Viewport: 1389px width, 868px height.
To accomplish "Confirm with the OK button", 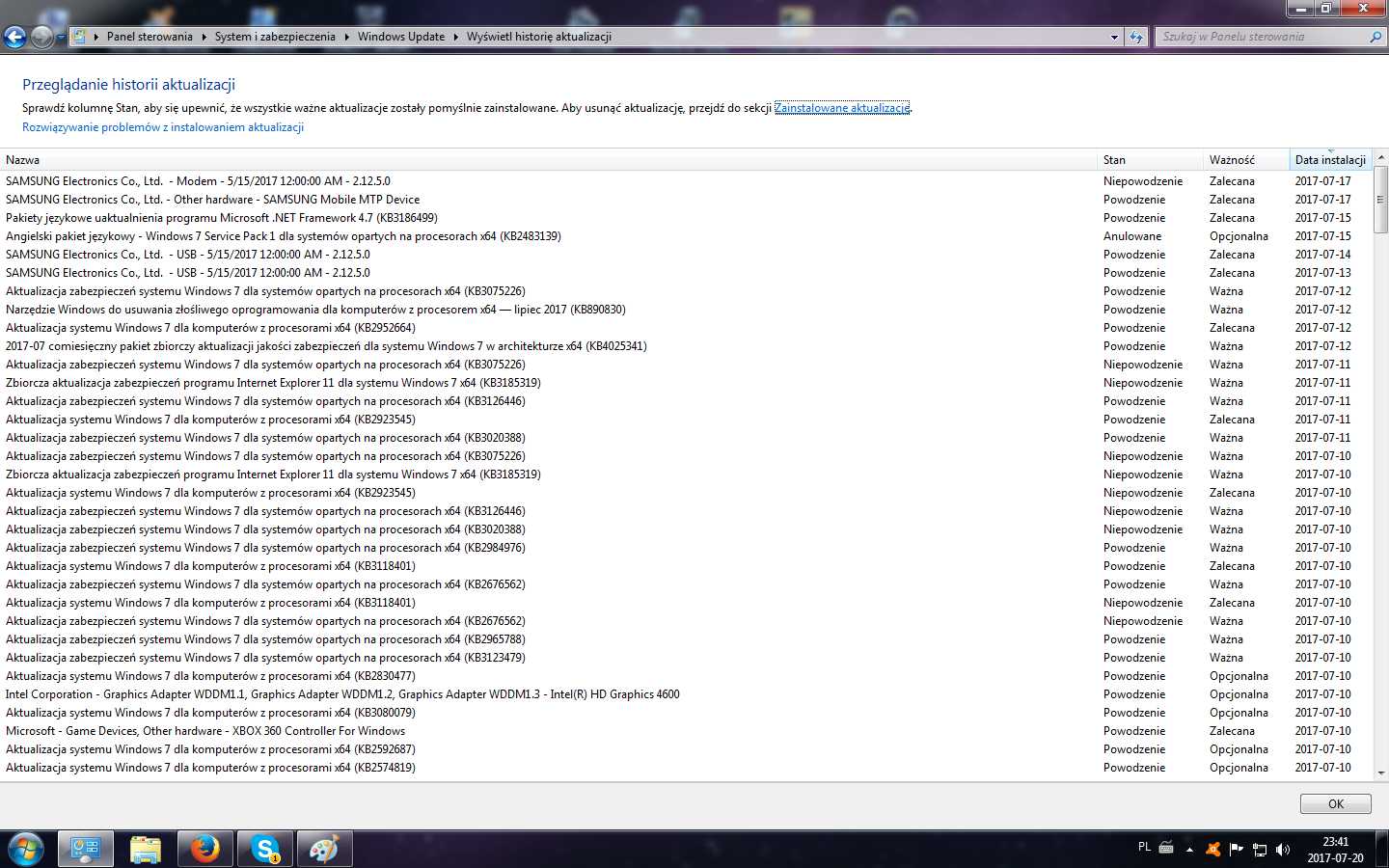I will (x=1336, y=804).
